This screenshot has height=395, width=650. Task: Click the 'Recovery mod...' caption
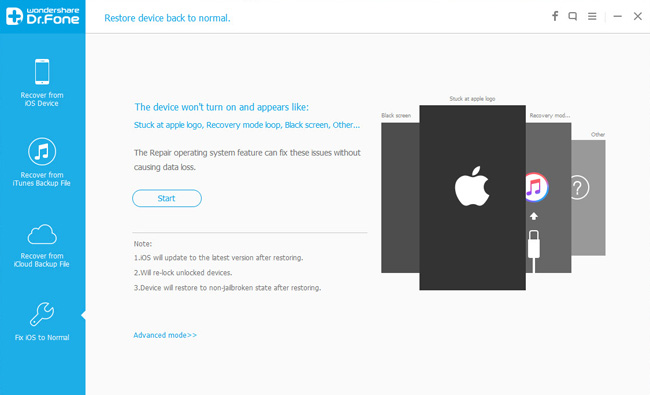click(550, 115)
